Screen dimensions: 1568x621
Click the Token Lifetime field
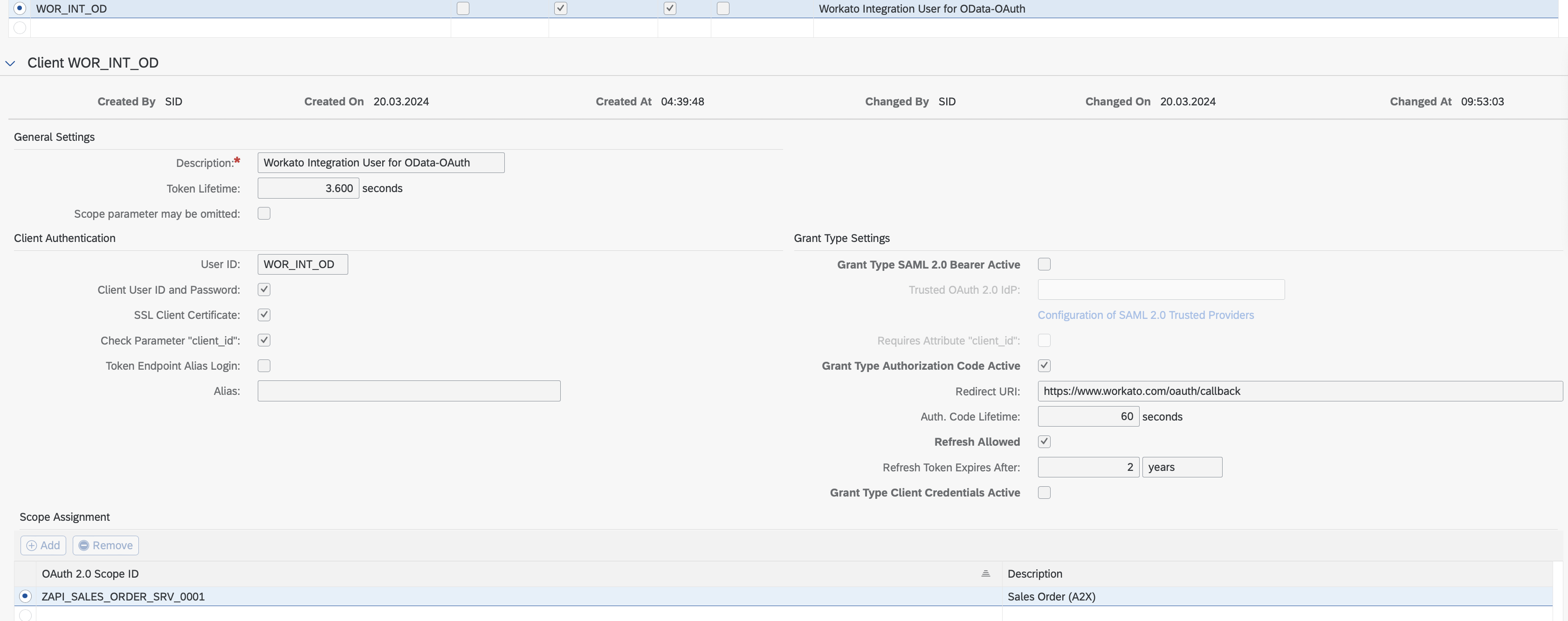[x=308, y=188]
